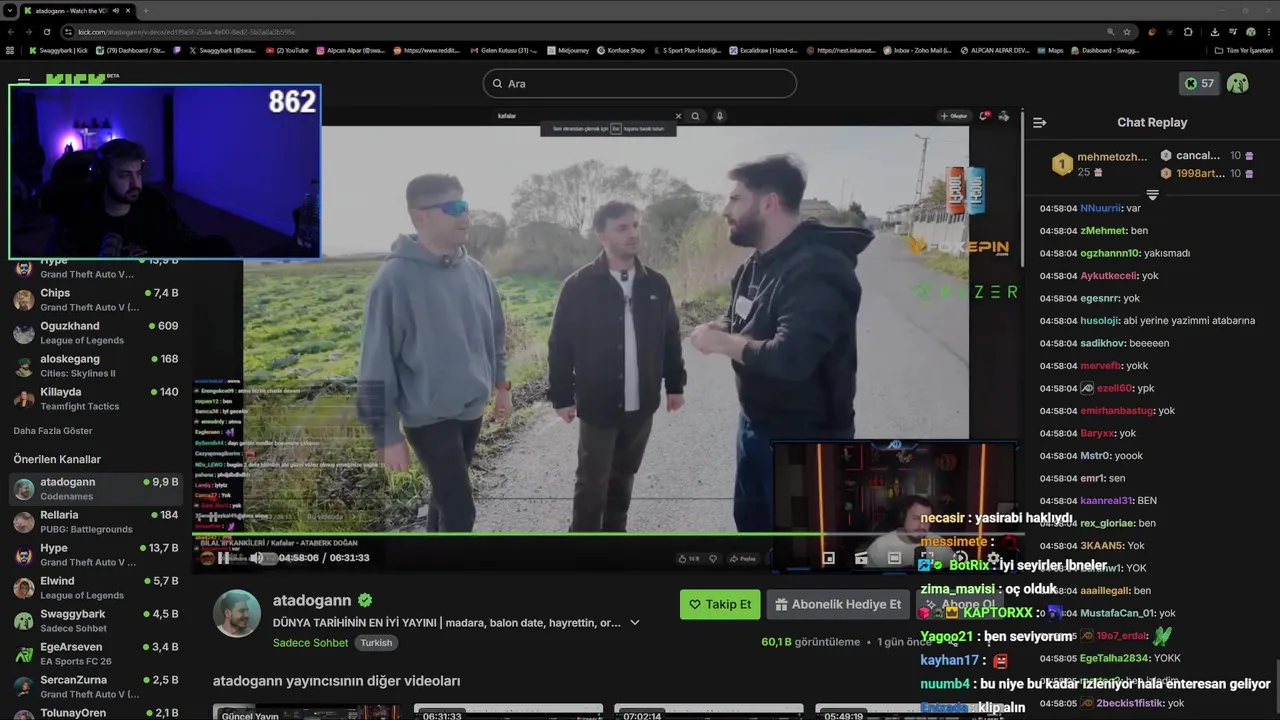This screenshot has height=720, width=1280.
Task: Expand the chat leaderboard arrow
Action: 1152,194
